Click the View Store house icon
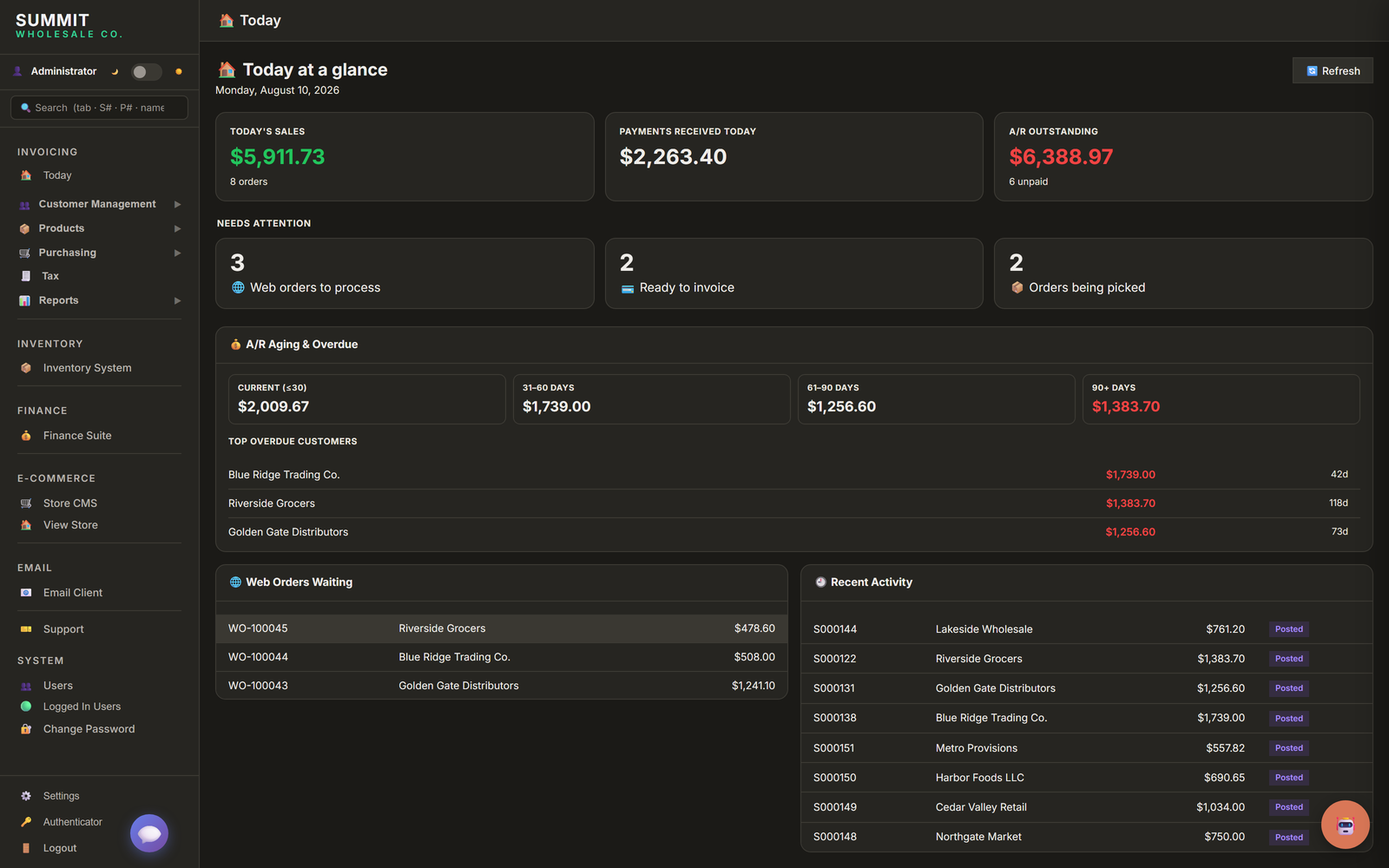The height and width of the screenshot is (868, 1389). pyautogui.click(x=26, y=525)
